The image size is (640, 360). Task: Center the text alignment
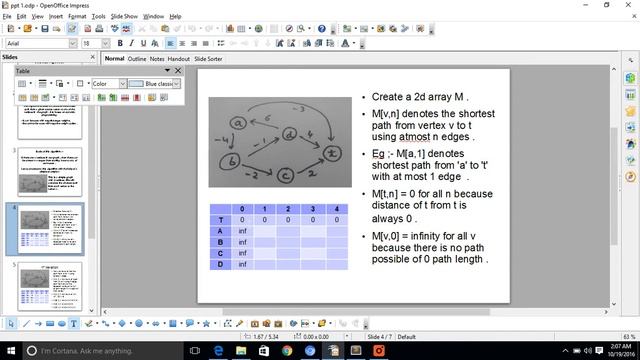(182, 43)
